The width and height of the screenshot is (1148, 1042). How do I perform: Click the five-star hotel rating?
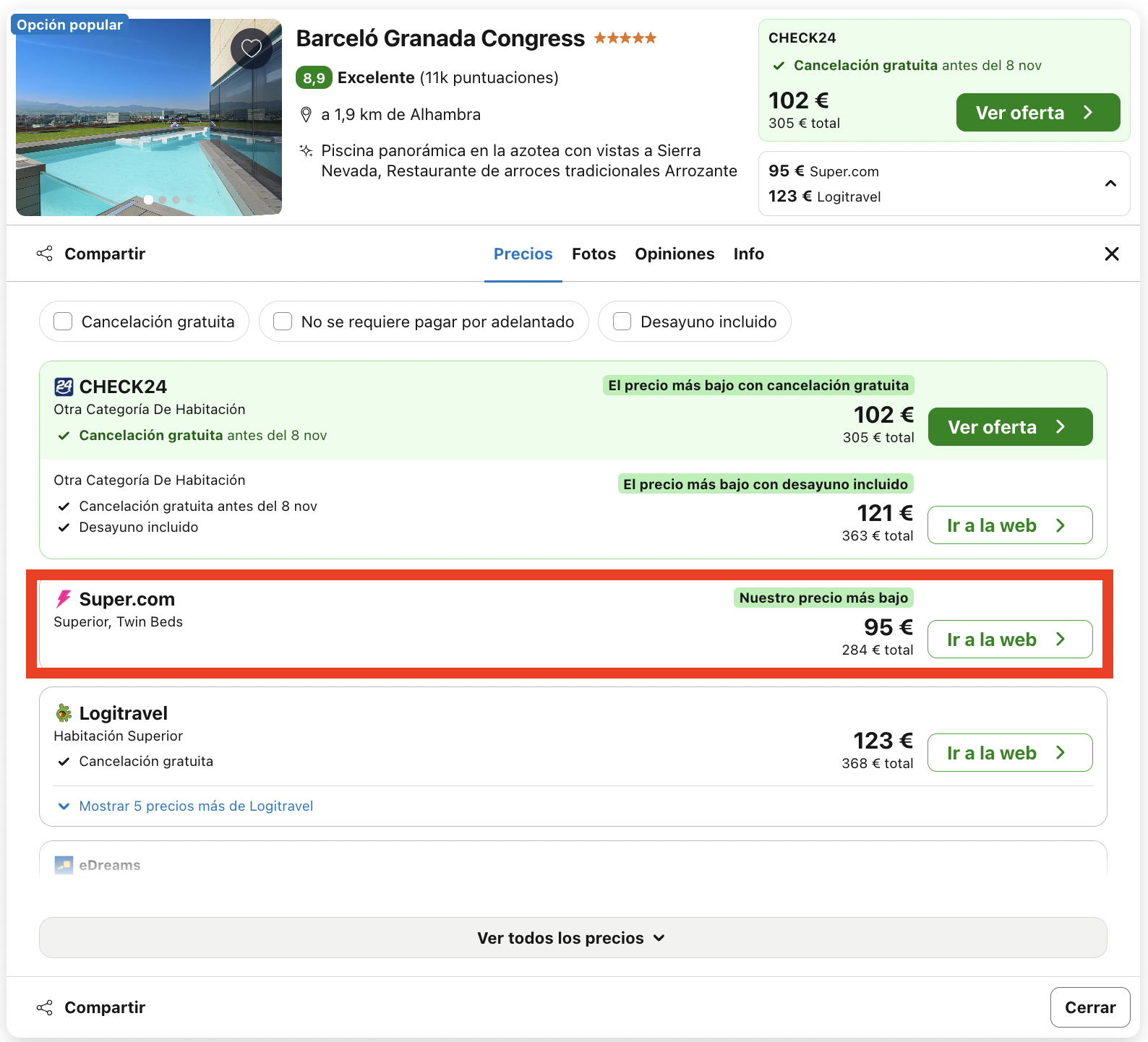pyautogui.click(x=625, y=38)
